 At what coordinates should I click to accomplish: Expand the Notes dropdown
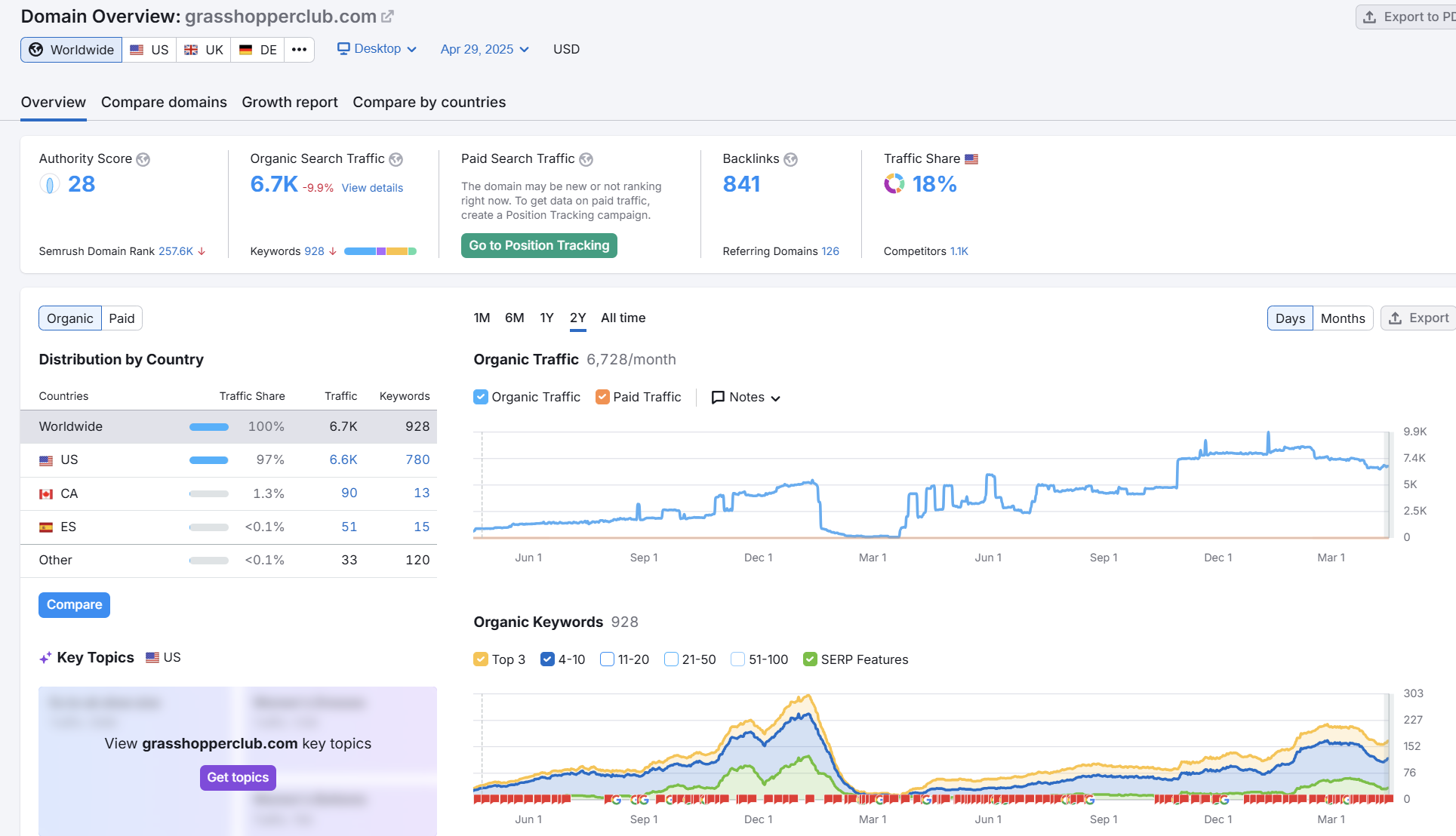746,398
